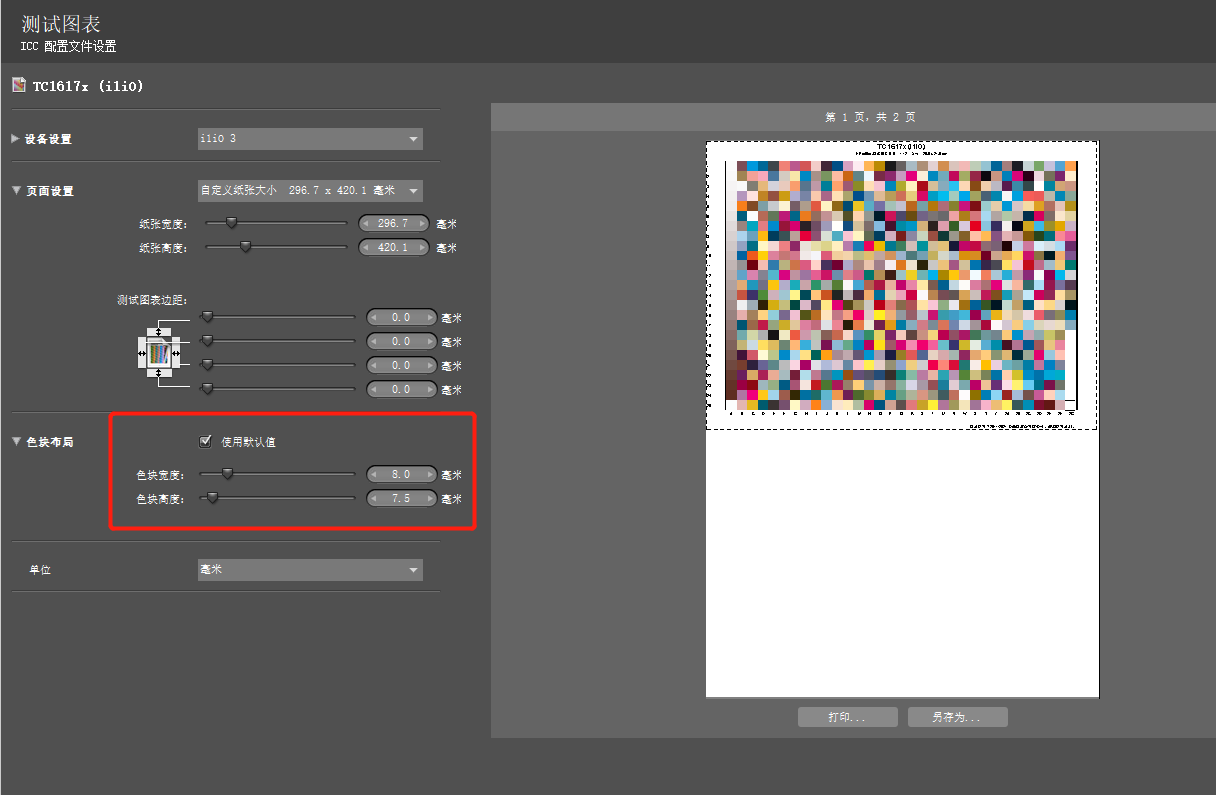Click the TC1617x chart icon

click(18, 86)
